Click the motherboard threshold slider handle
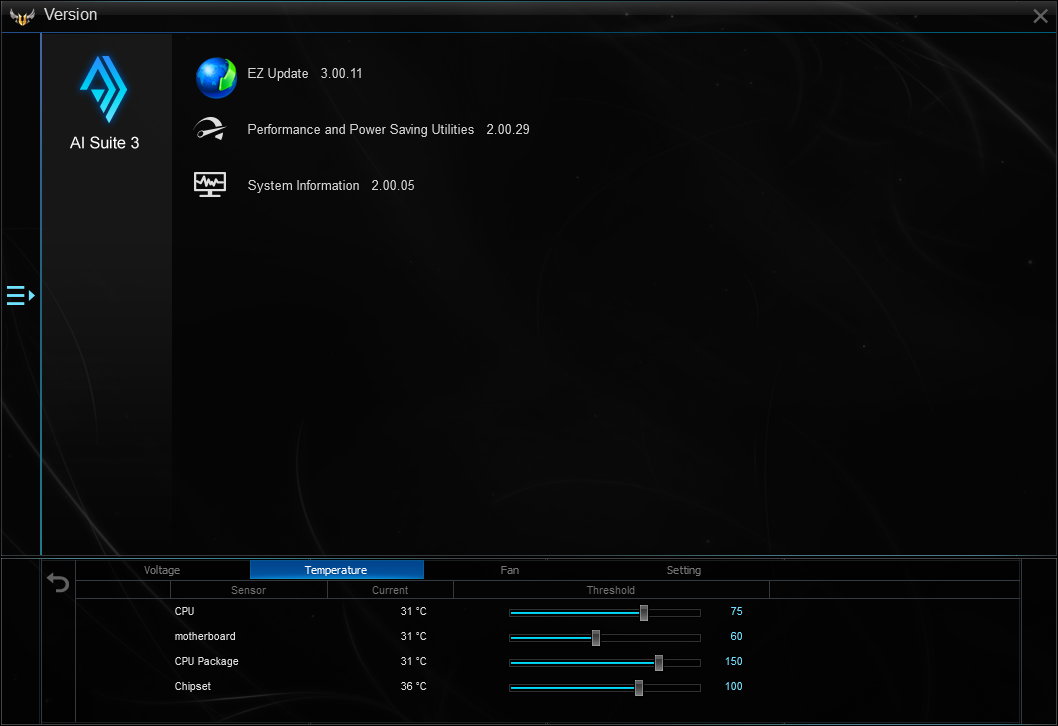 pos(596,638)
